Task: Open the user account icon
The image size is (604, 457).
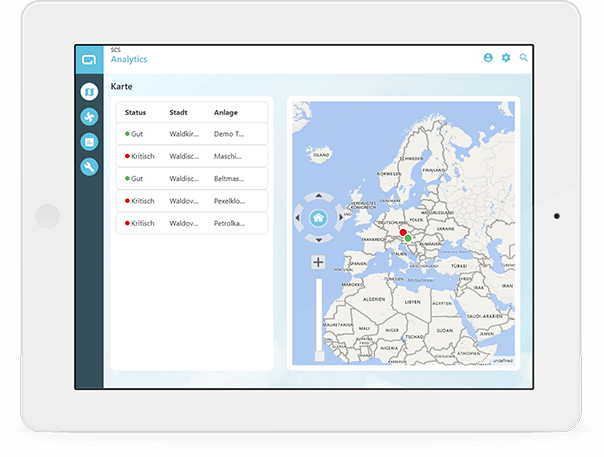Action: [x=488, y=58]
